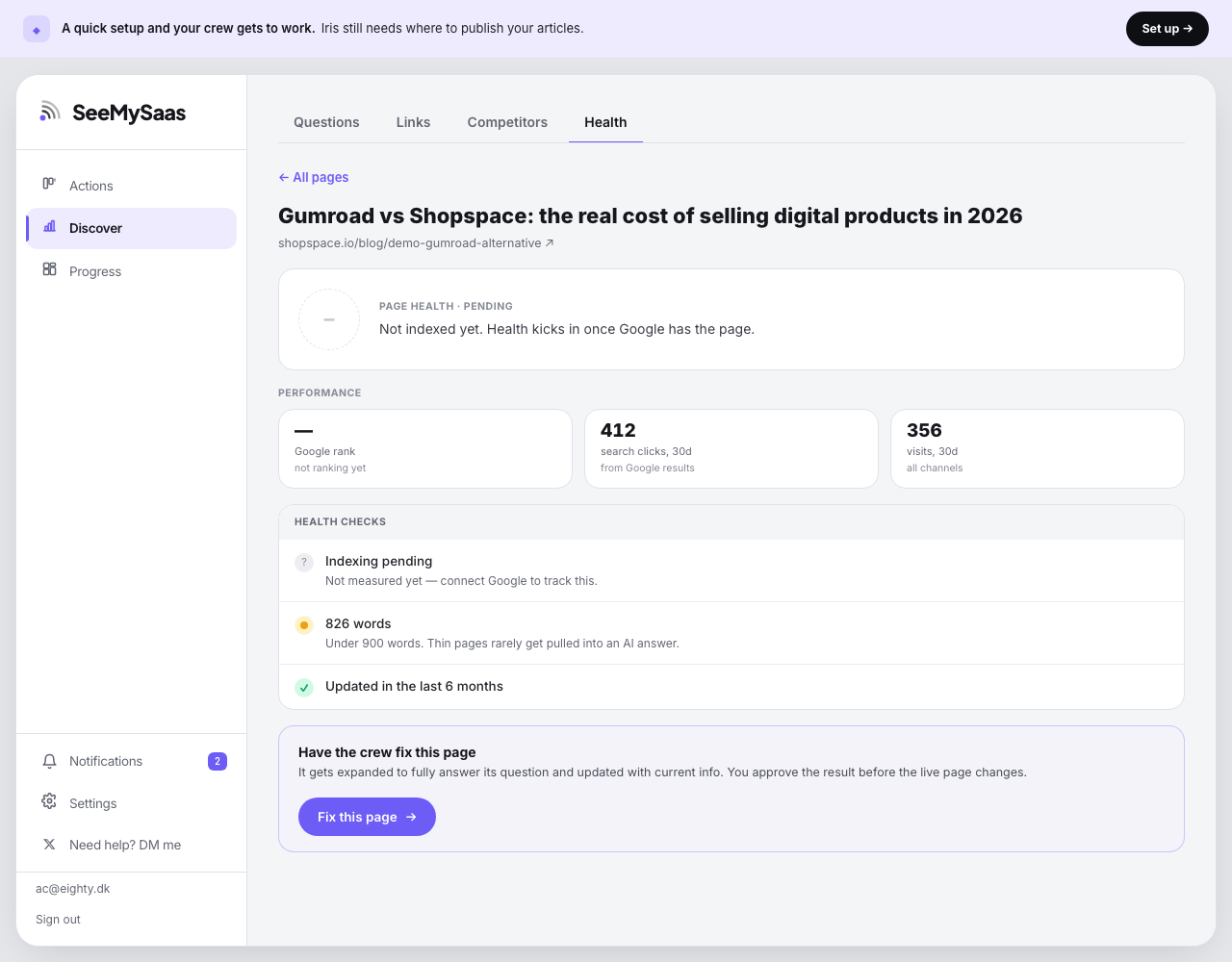Click the pending page health circle
Viewport: 1232px width, 962px height.
[x=329, y=319]
